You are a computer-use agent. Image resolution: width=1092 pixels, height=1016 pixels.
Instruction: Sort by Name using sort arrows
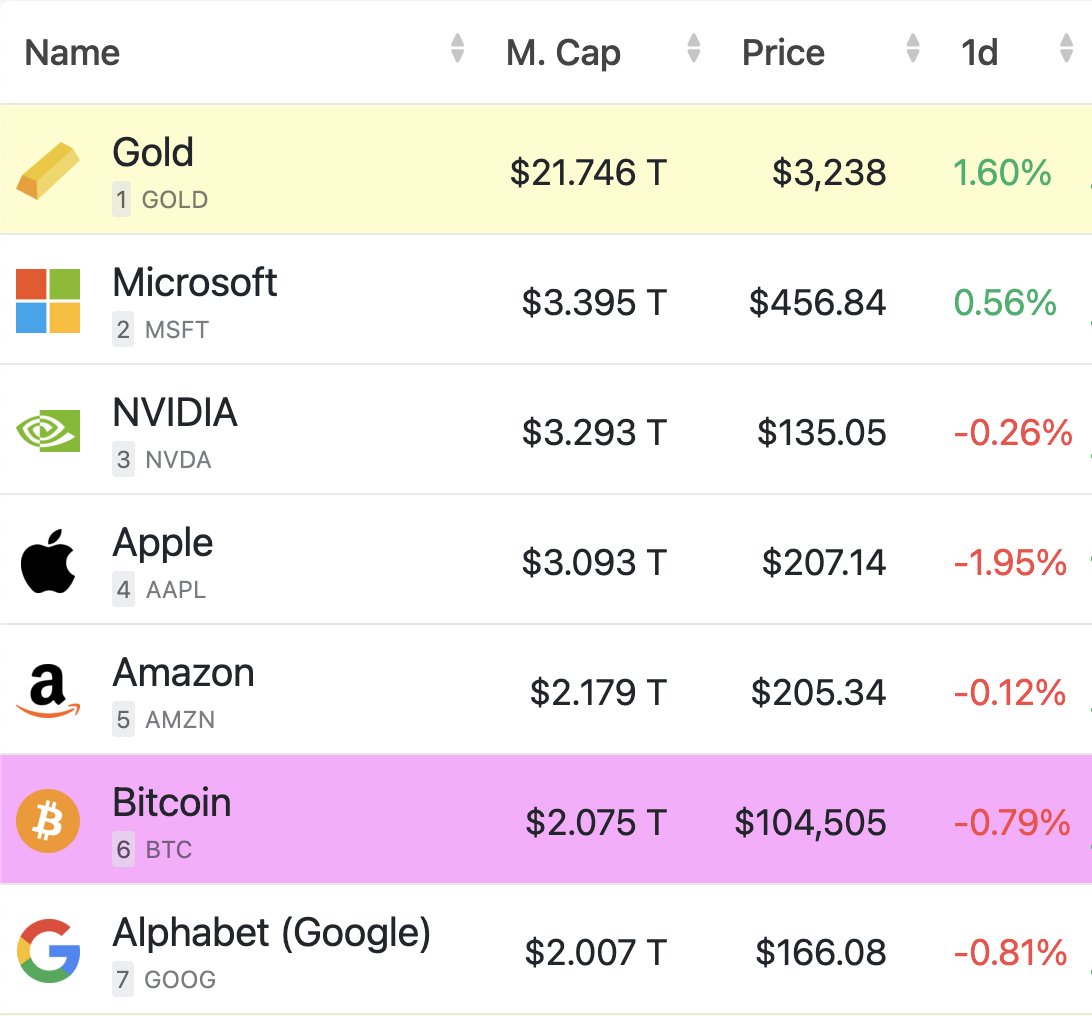tap(457, 49)
